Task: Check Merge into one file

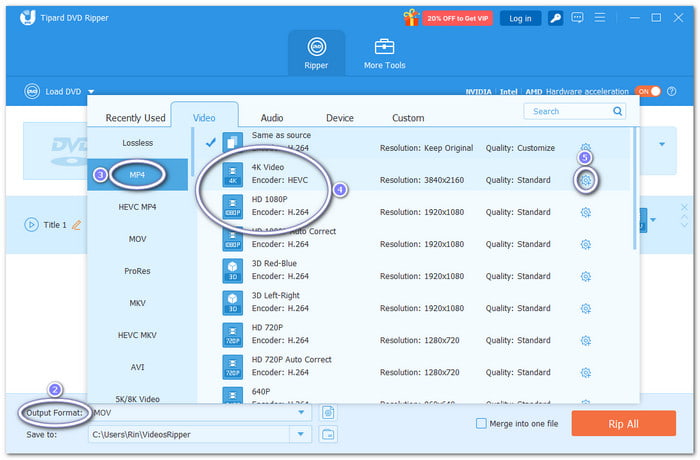Action: 481,423
